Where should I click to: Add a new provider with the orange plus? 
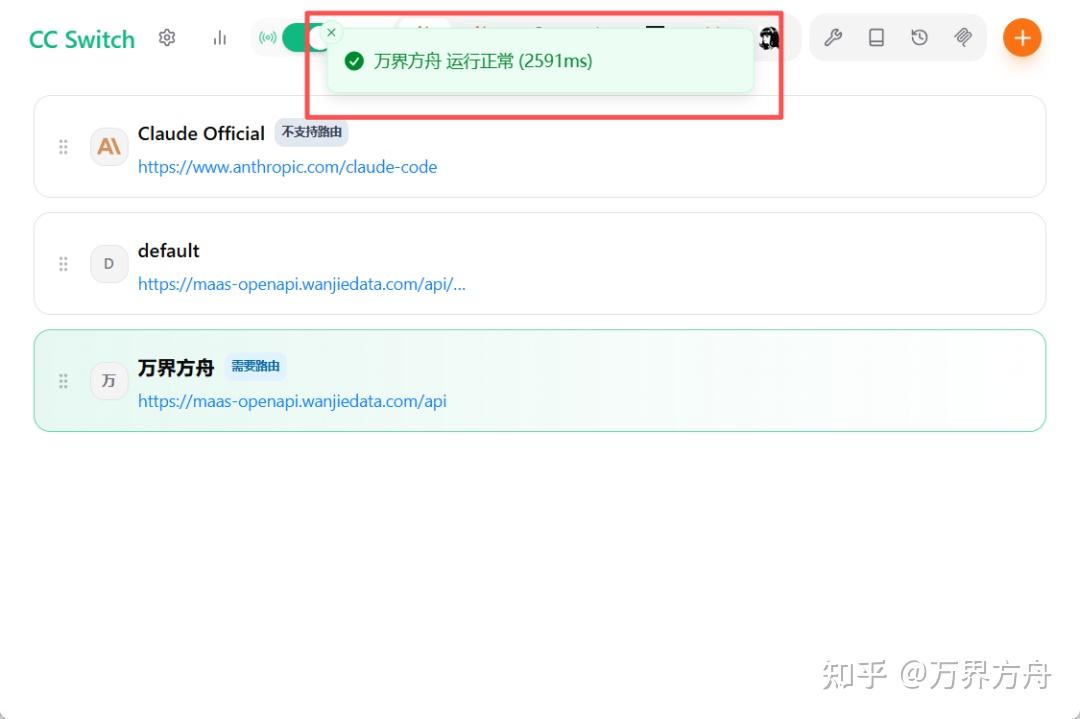tap(1022, 37)
